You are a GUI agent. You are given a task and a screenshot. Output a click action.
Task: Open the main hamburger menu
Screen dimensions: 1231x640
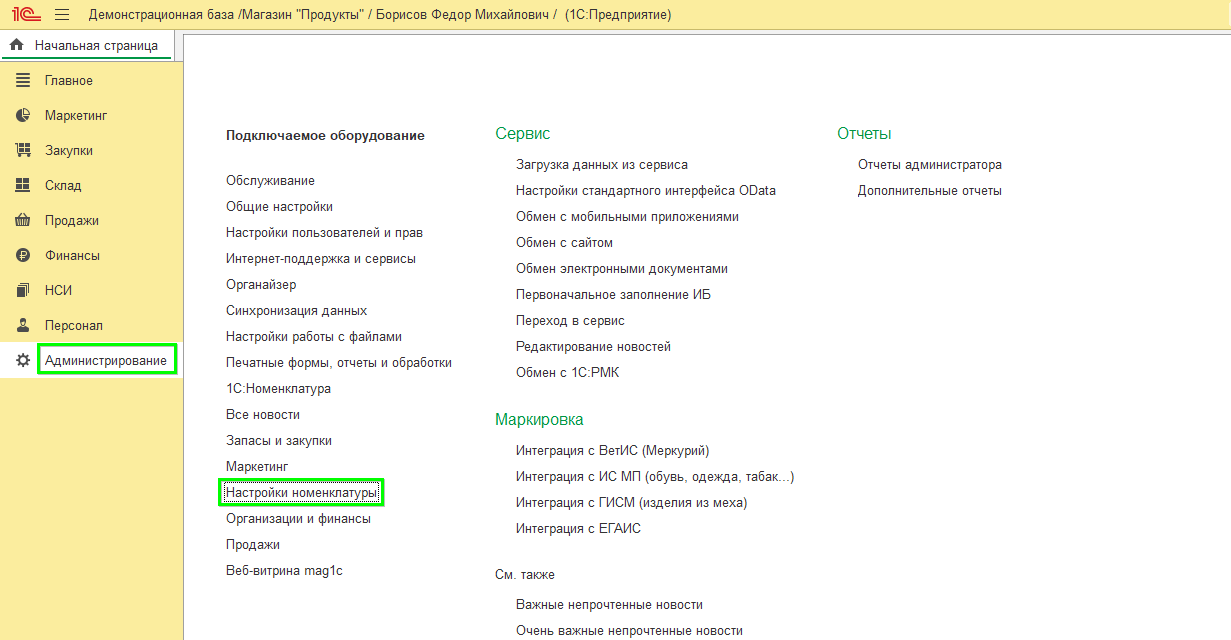tap(62, 14)
